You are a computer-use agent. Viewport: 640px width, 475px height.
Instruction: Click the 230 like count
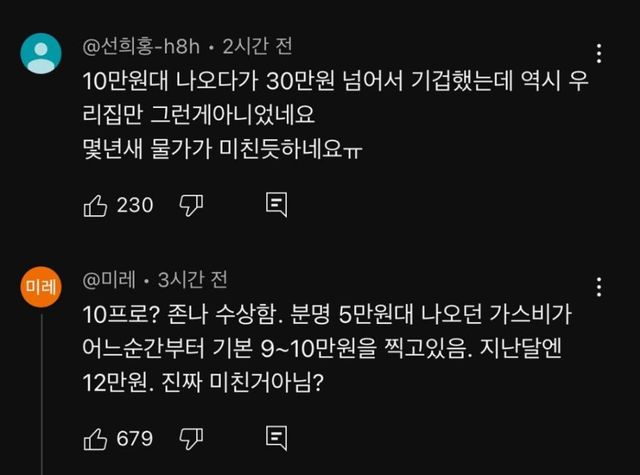(134, 205)
